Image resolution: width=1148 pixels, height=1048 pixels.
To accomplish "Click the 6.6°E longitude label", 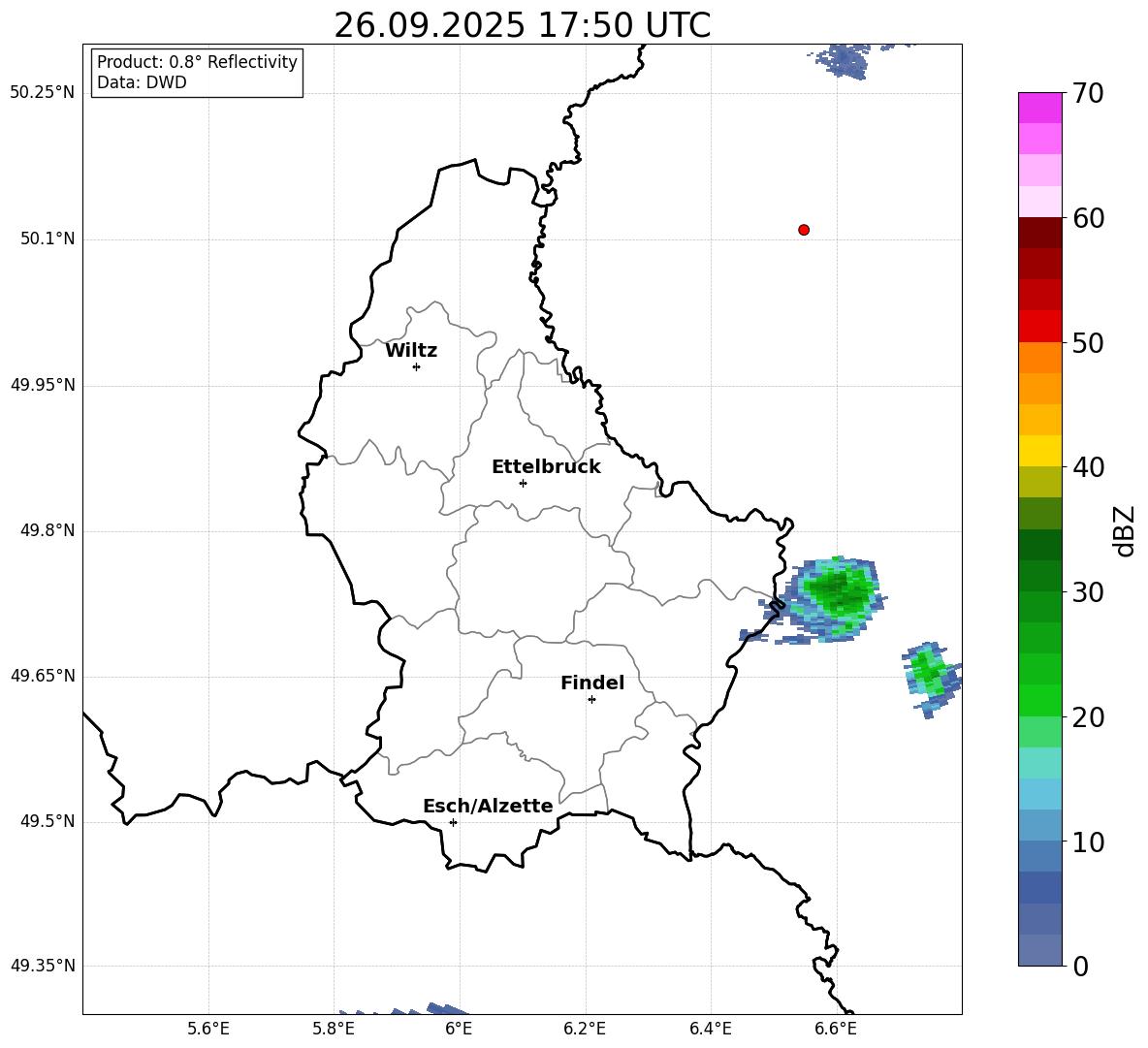I will (x=836, y=1029).
